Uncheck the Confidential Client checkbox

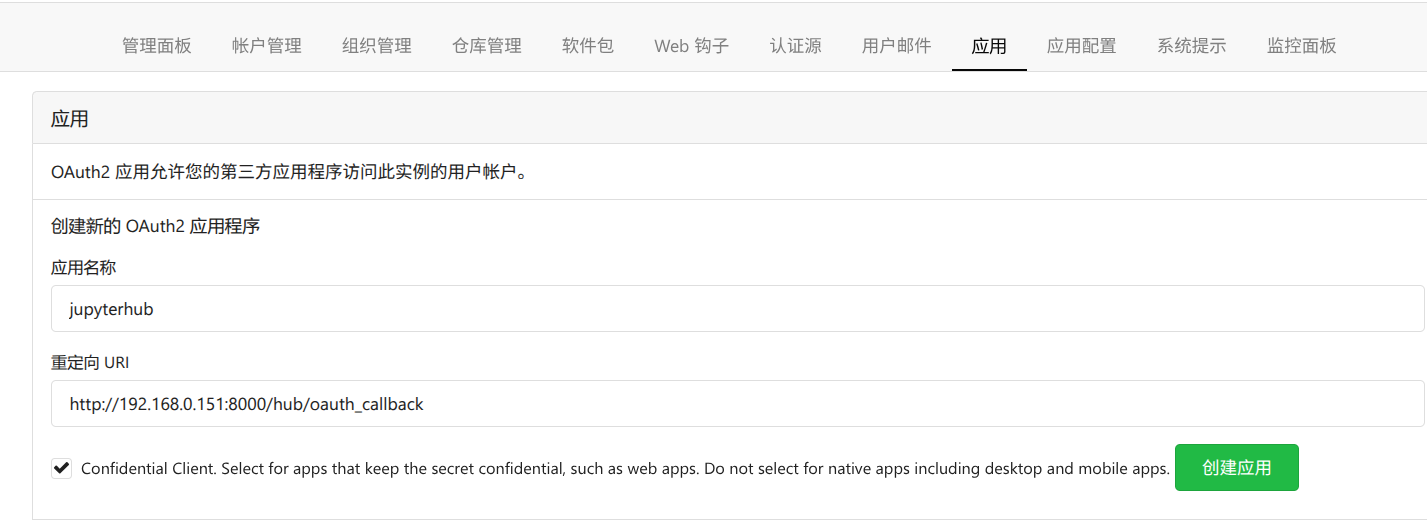point(62,468)
